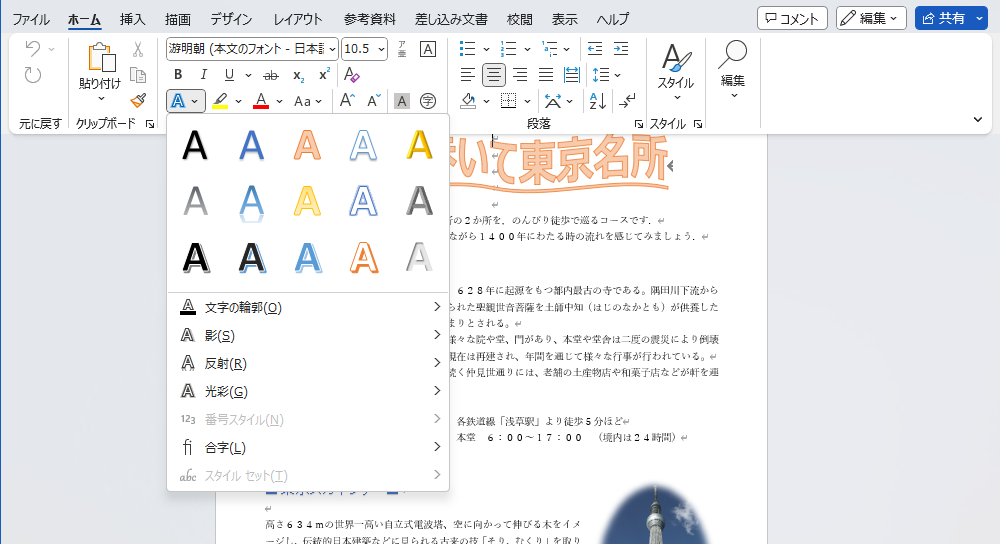The width and height of the screenshot is (1000, 544).
Task: Choose the gold fill A text effect
Action: (420, 145)
